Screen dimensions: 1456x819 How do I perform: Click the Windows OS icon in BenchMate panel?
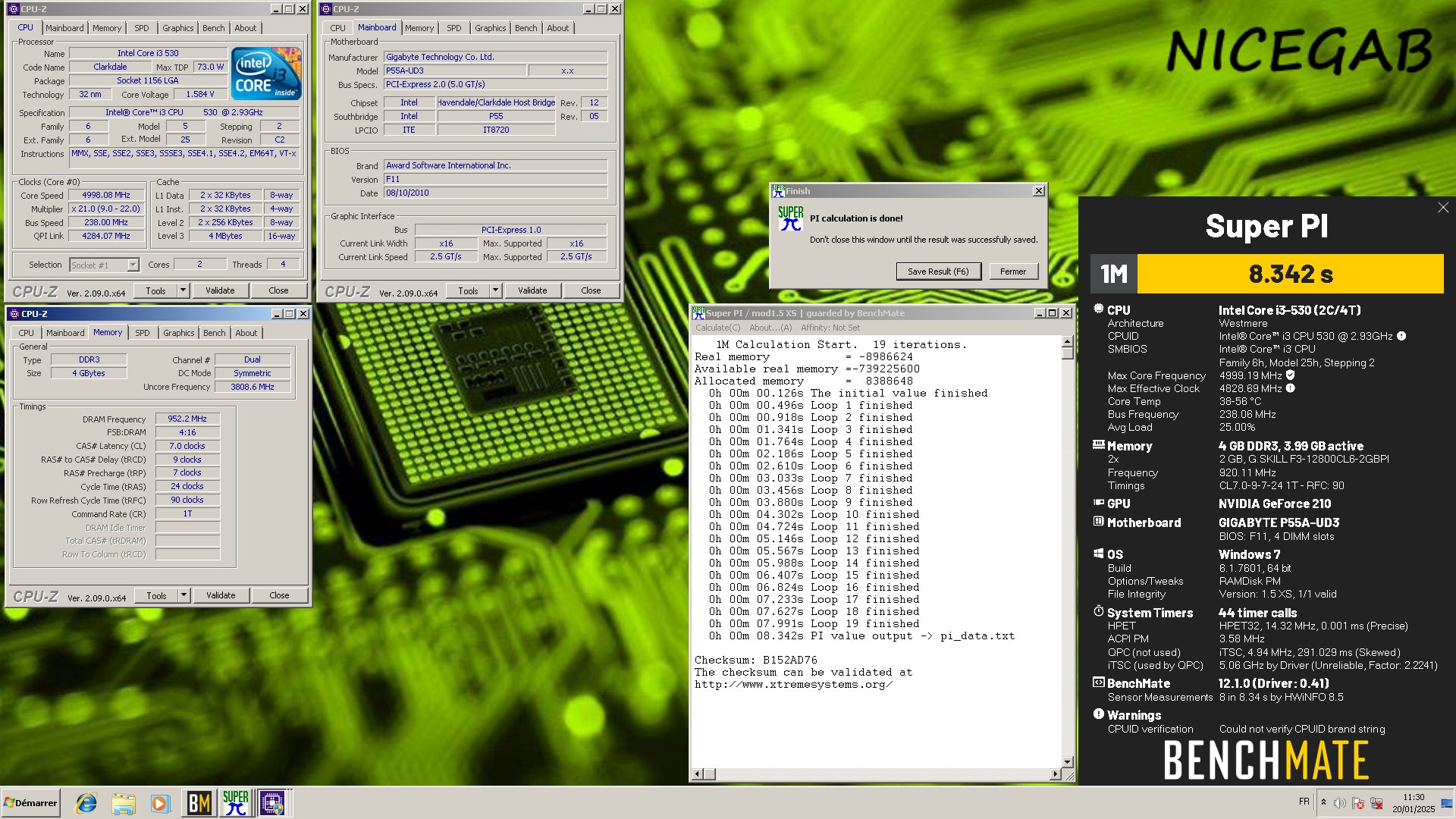pos(1098,554)
